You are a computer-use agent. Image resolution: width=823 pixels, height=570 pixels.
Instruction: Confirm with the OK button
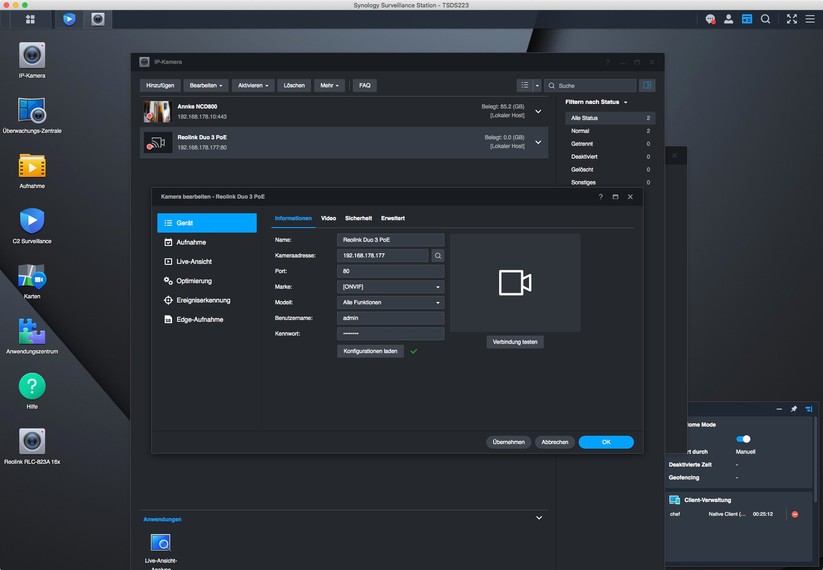(x=606, y=442)
